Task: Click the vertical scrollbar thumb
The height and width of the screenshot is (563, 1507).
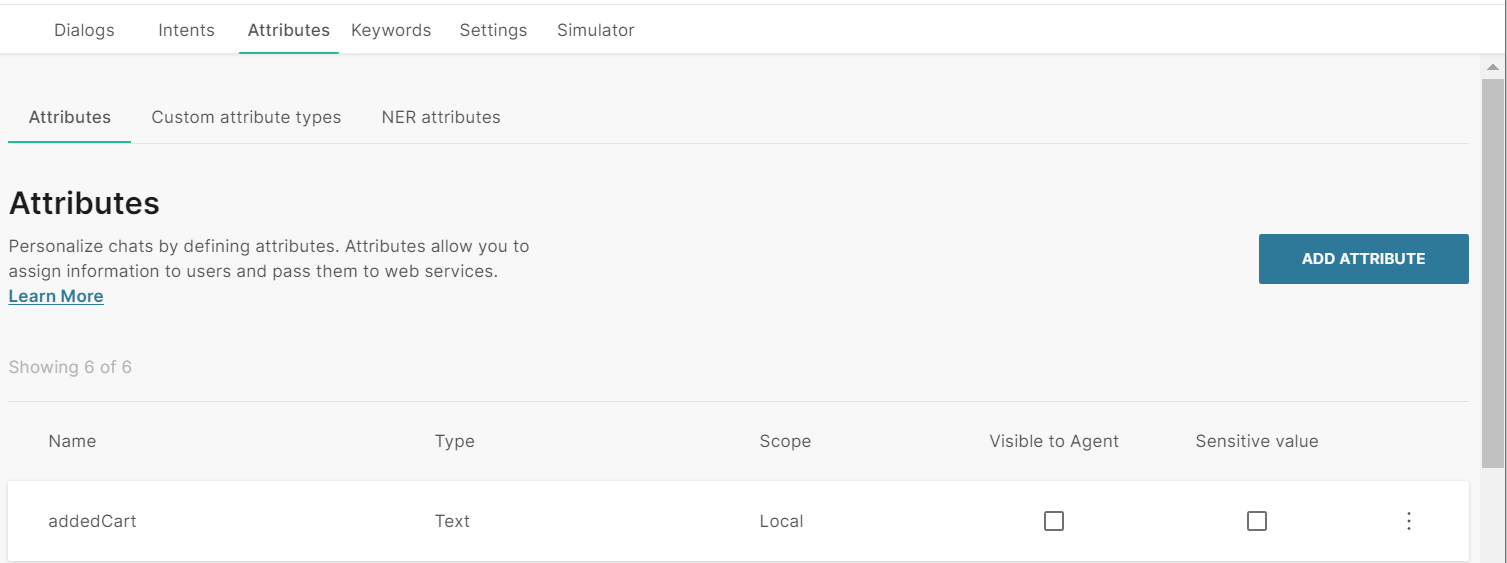Action: [x=1492, y=270]
